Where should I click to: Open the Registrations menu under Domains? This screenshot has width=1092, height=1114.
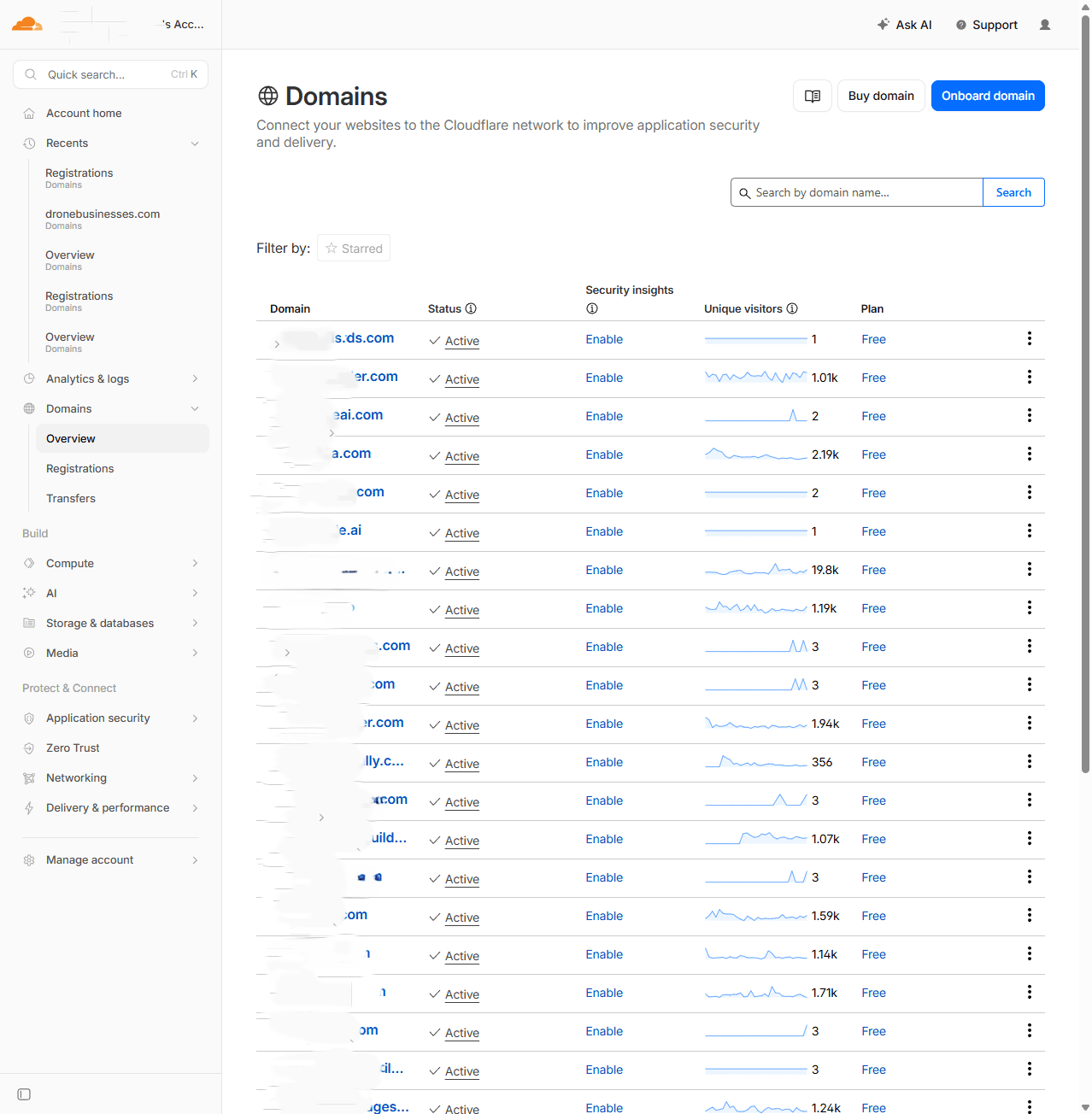[79, 468]
